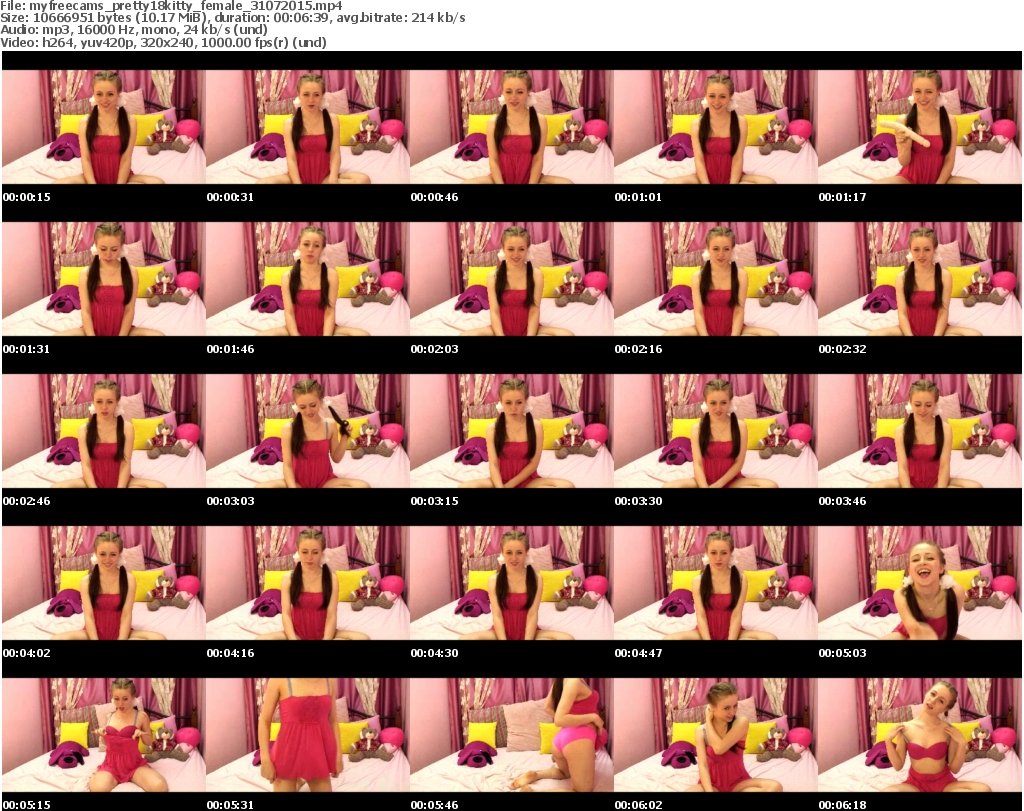Select the thumbnail frame labeled 00:03:46

point(920,431)
